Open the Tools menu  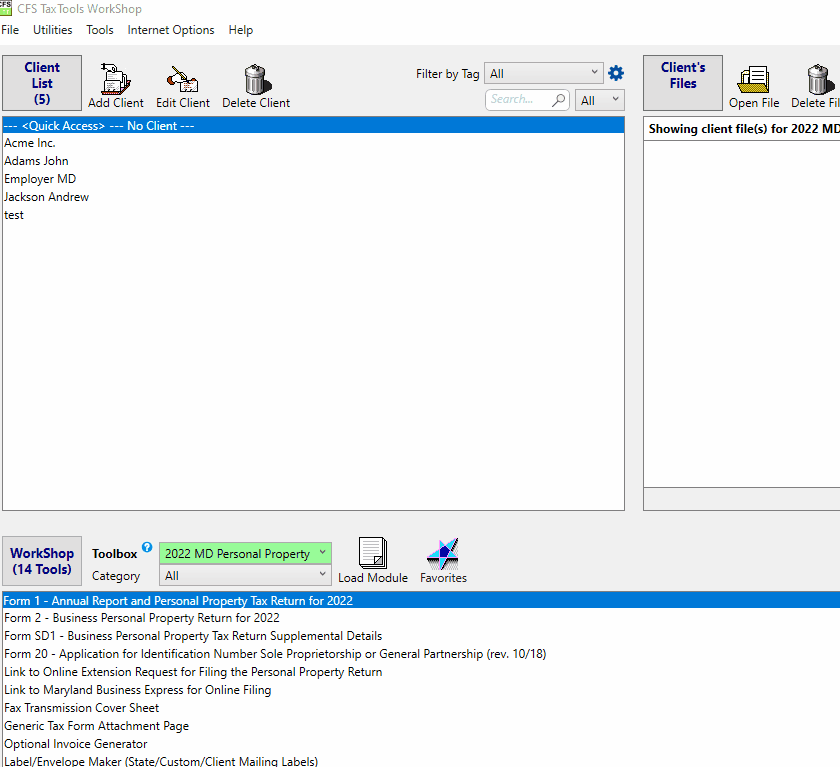point(100,30)
